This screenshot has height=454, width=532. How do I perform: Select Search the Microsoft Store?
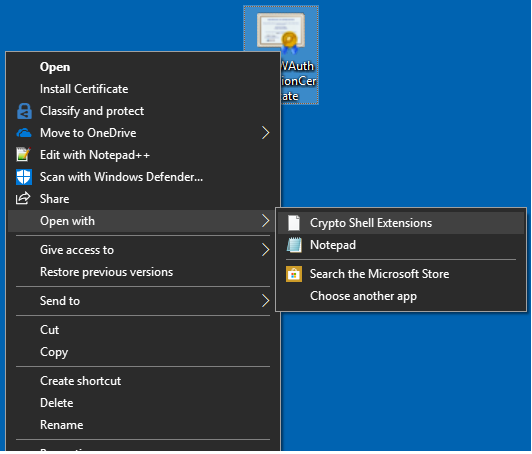point(401,274)
